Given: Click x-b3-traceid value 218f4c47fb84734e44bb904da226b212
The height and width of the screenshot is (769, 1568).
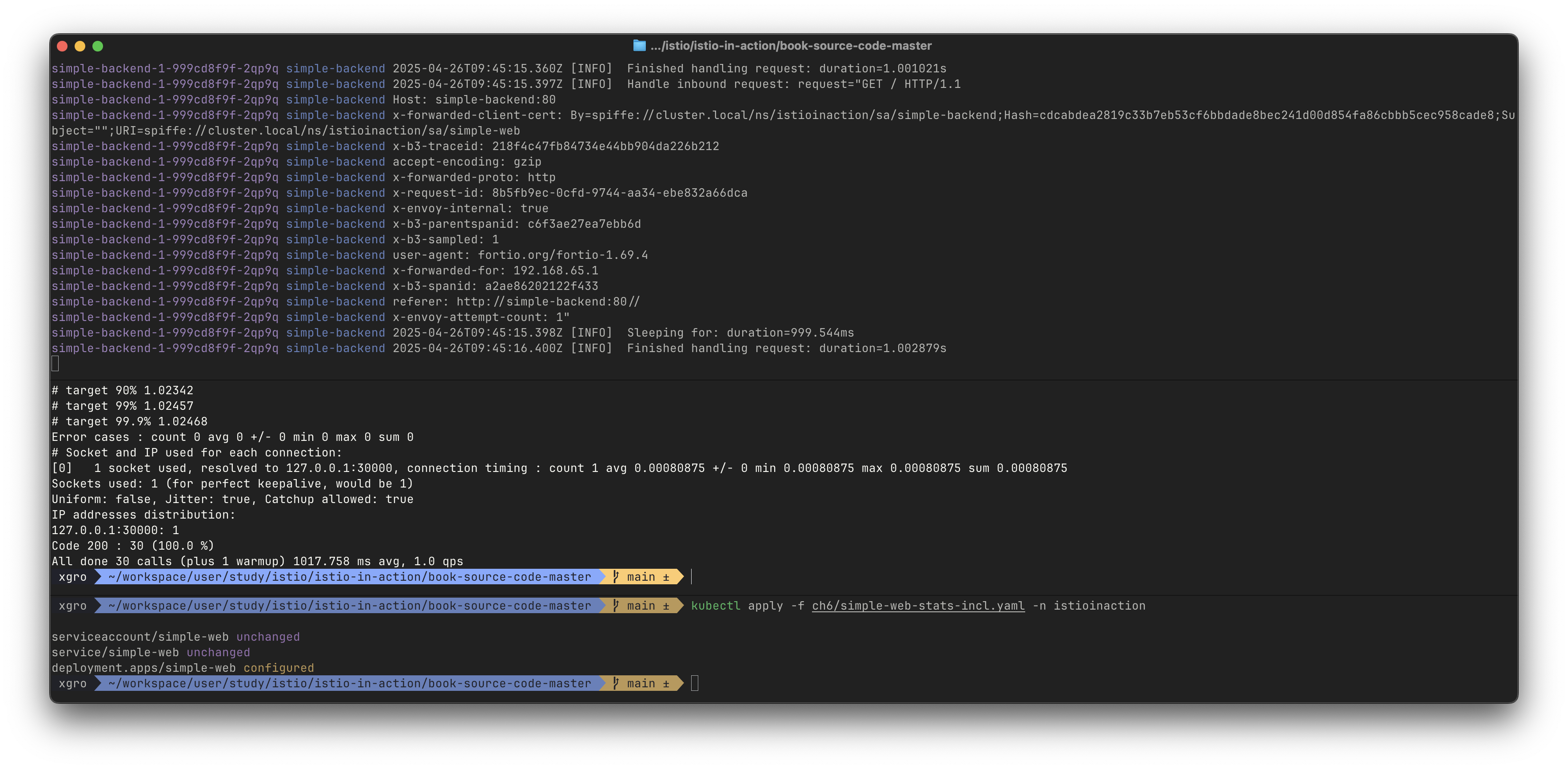Looking at the screenshot, I should click(605, 147).
